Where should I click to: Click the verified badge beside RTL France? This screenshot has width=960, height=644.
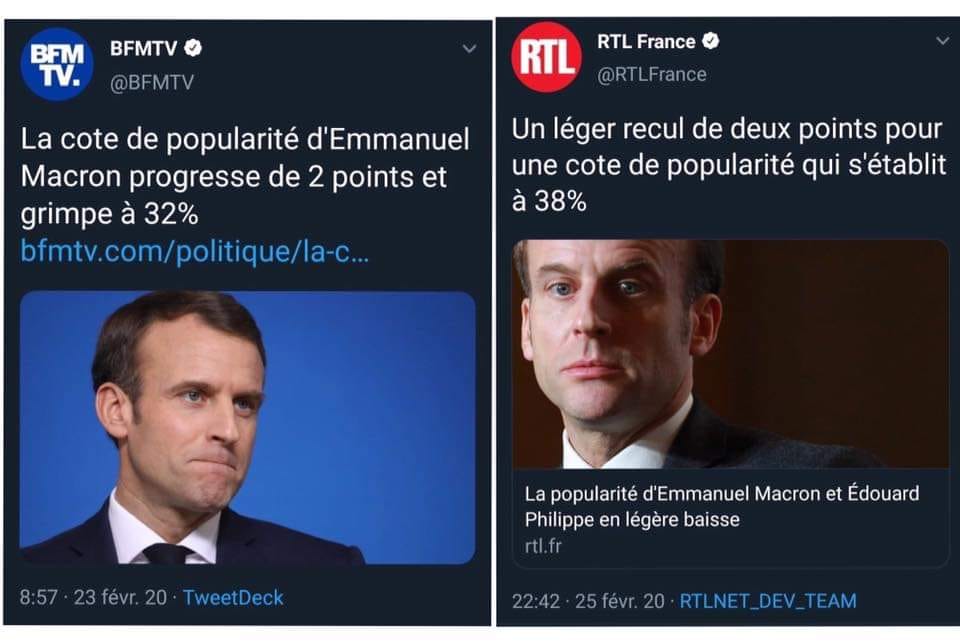coord(711,41)
